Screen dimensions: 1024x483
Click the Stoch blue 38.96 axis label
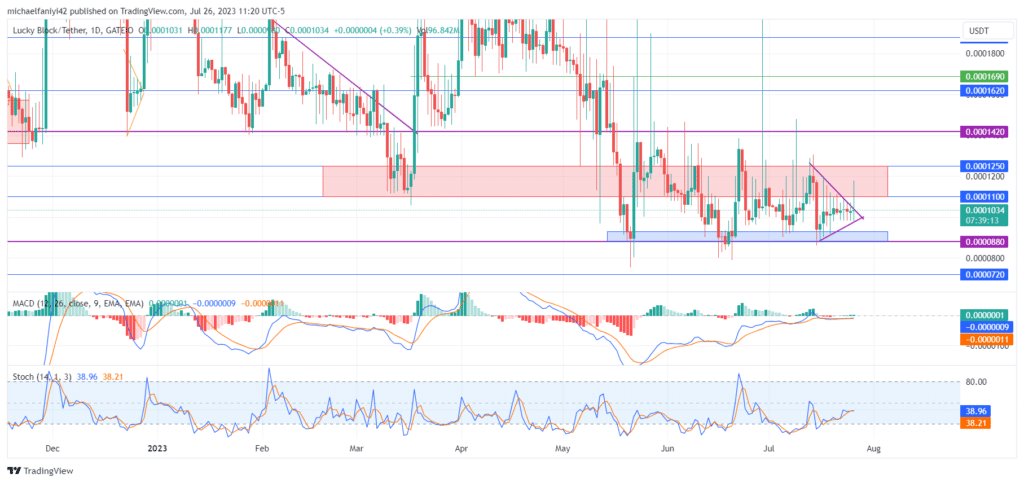pos(978,412)
